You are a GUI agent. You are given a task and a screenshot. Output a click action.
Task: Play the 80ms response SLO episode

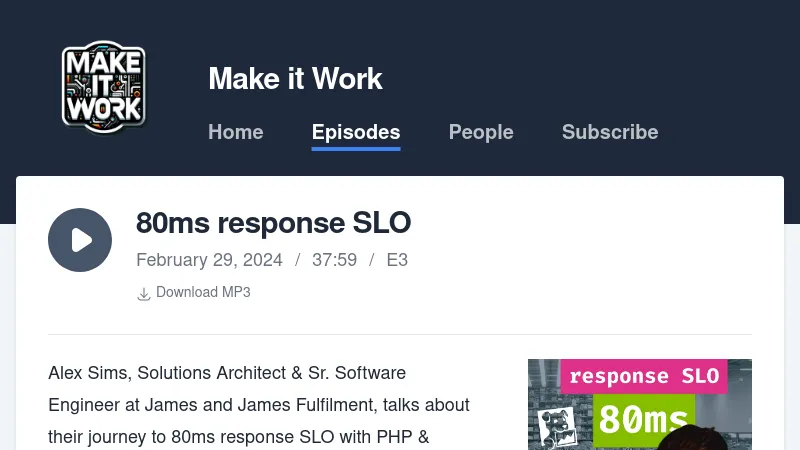click(x=80, y=240)
